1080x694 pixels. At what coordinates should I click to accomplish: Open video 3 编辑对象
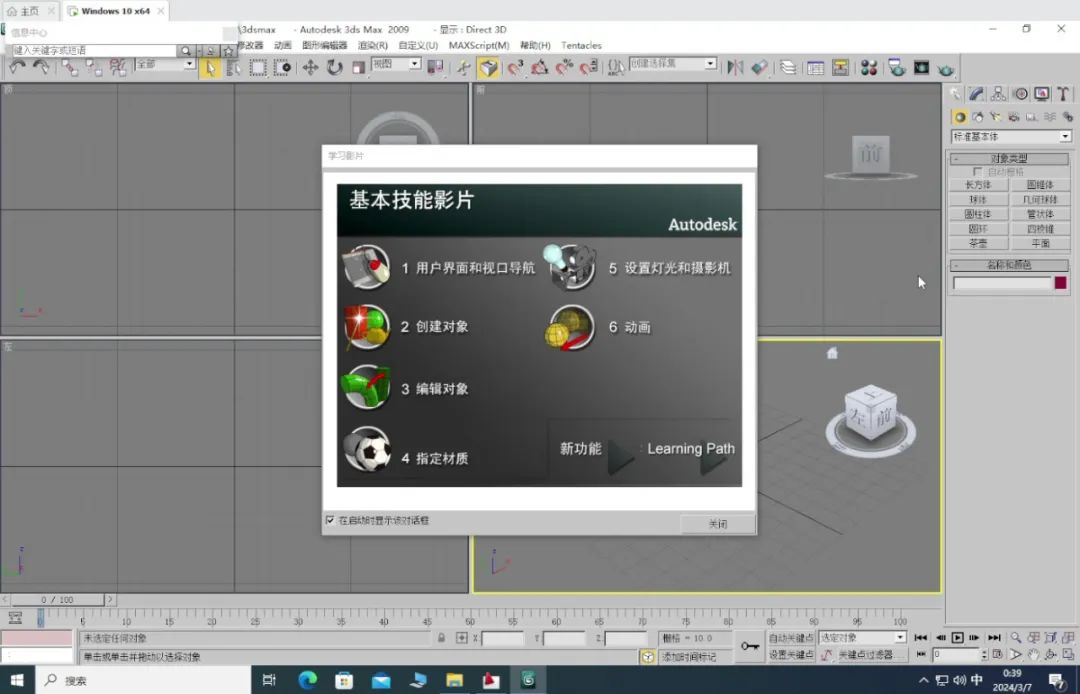pos(406,388)
